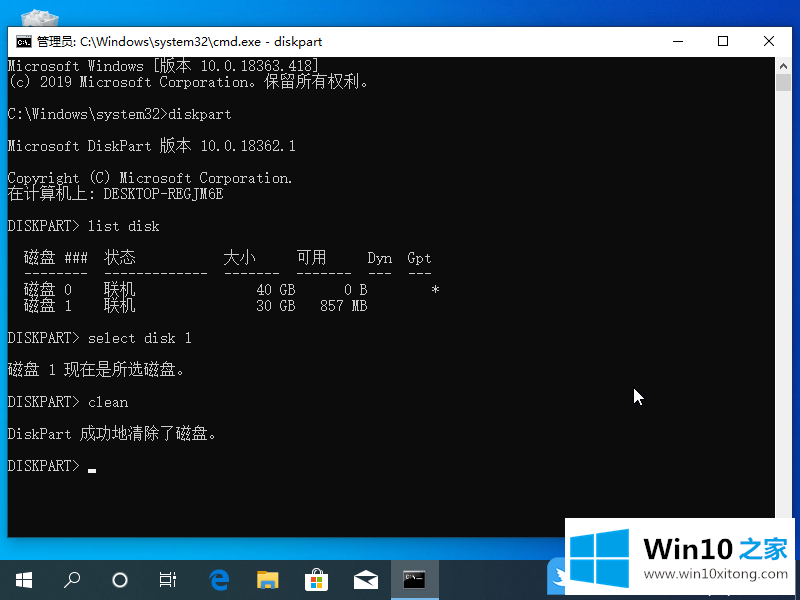The image size is (800, 600).
Task: Click the '磁盘 1' row label
Action: (47, 306)
